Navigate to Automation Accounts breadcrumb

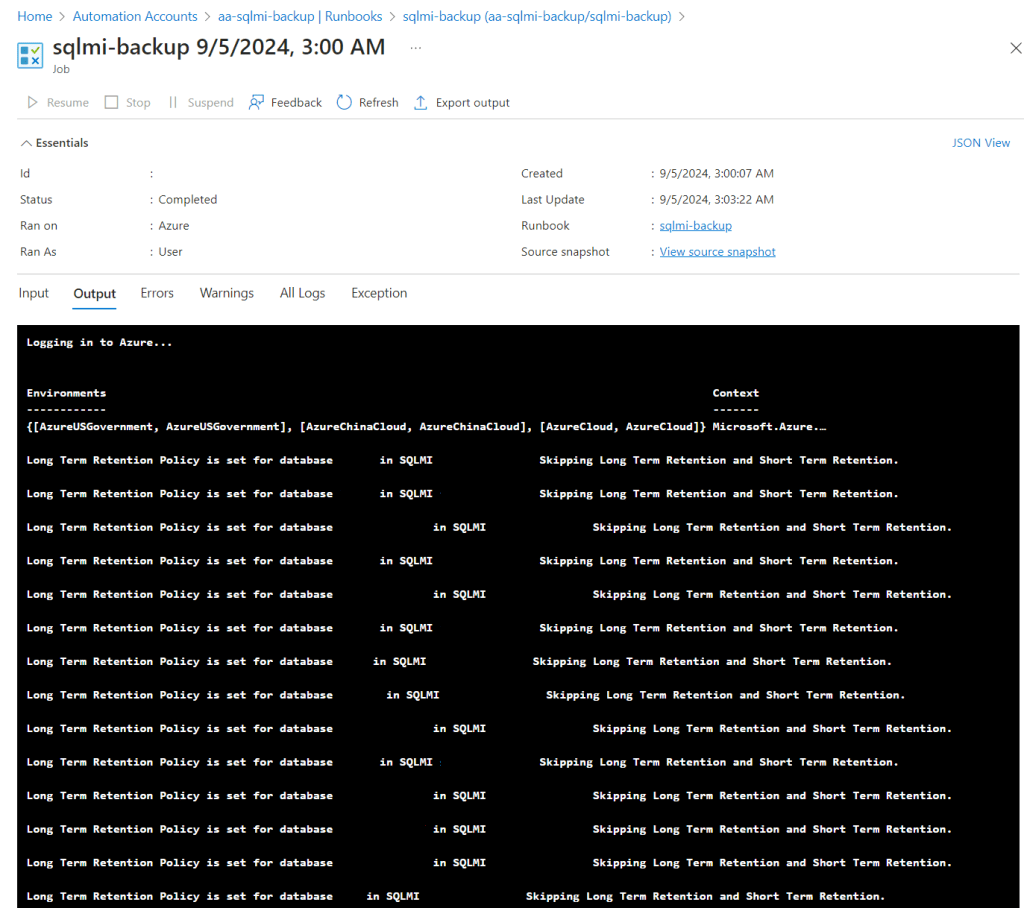(135, 16)
